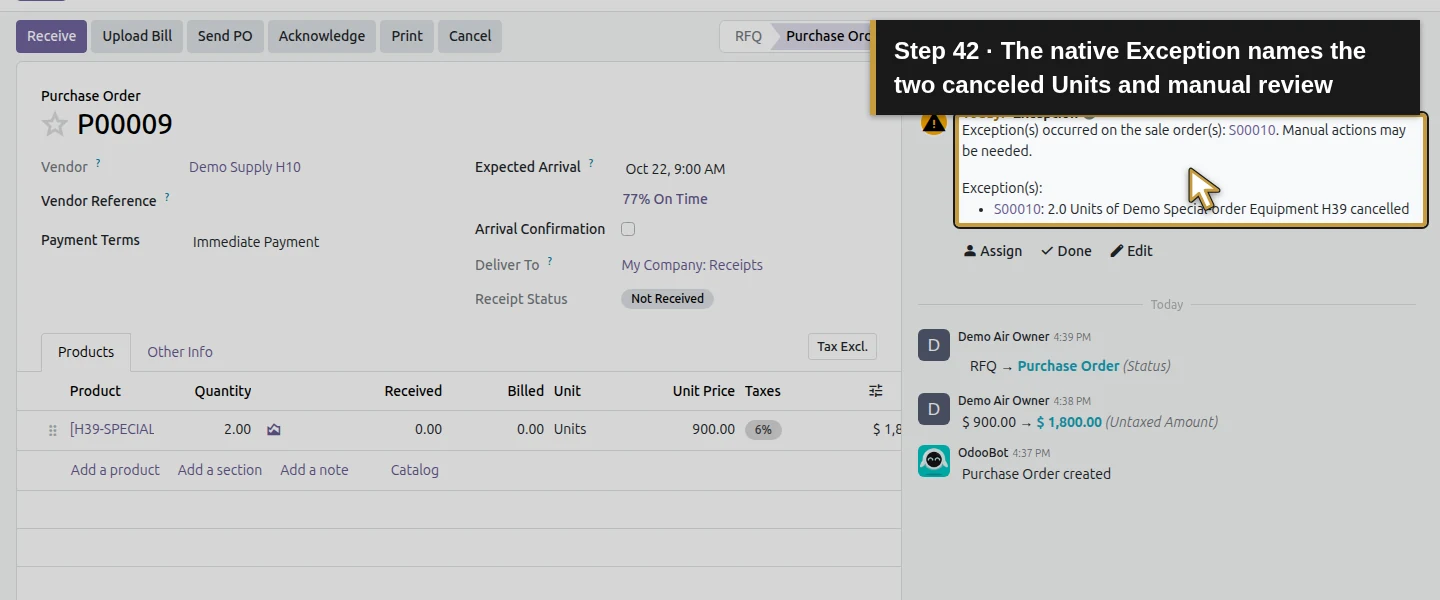This screenshot has width=1440, height=600.
Task: Open S00010 link in exception sentence
Action: [x=1252, y=130]
